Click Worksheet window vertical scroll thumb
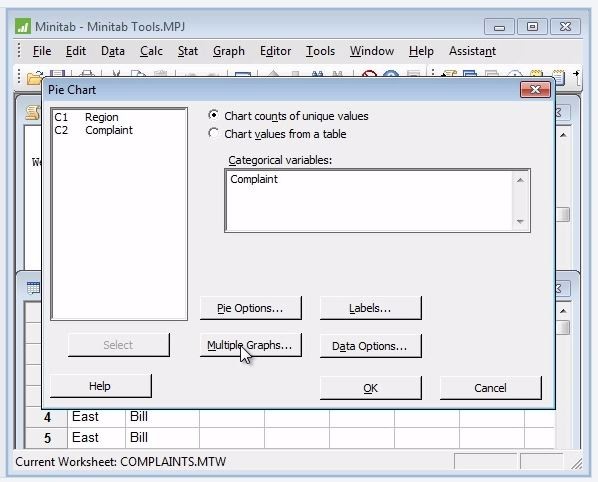 click(x=563, y=328)
